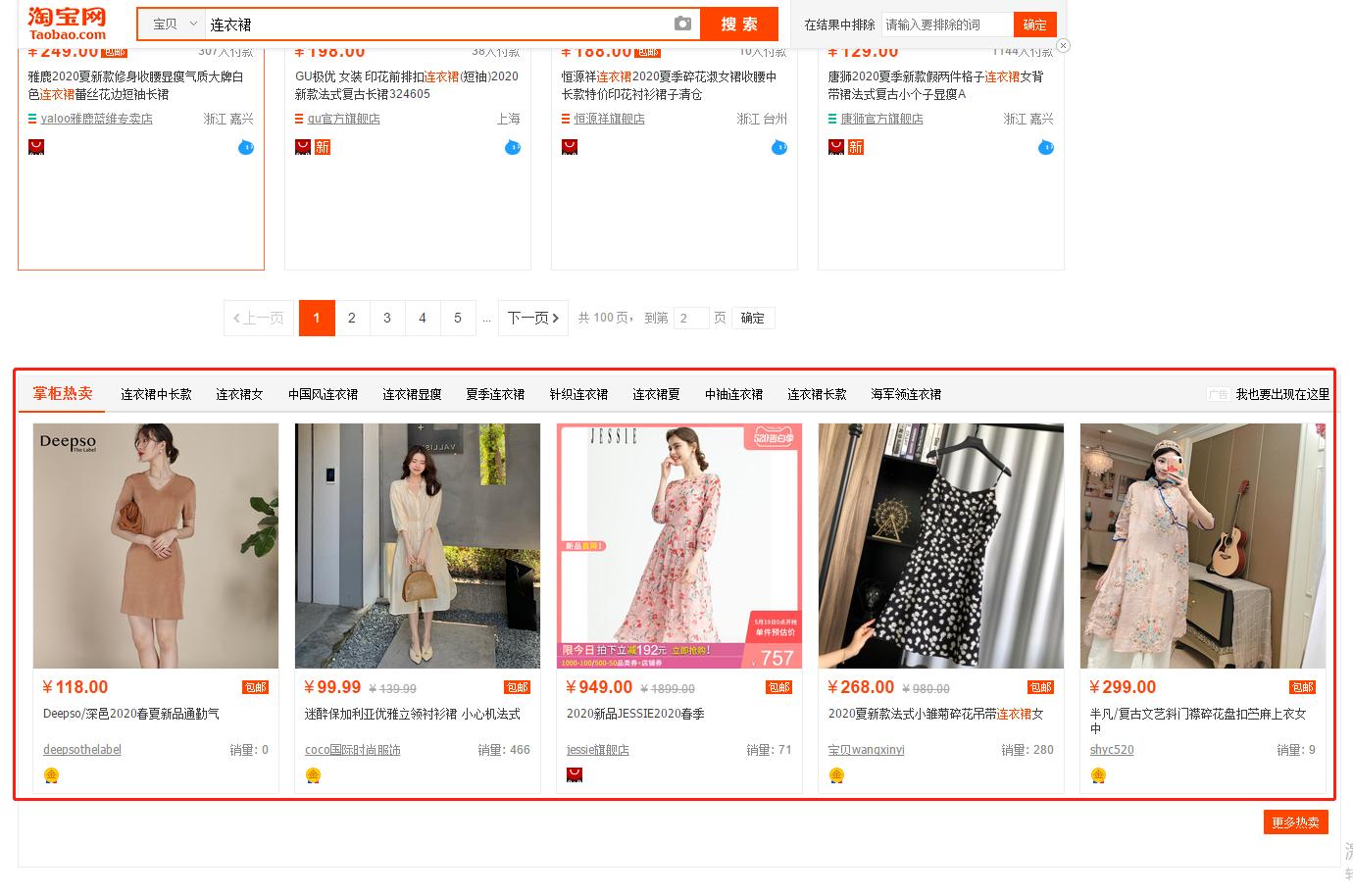The height and width of the screenshot is (896, 1353).
Task: Click the Taobao.com logo
Action: pos(64,23)
